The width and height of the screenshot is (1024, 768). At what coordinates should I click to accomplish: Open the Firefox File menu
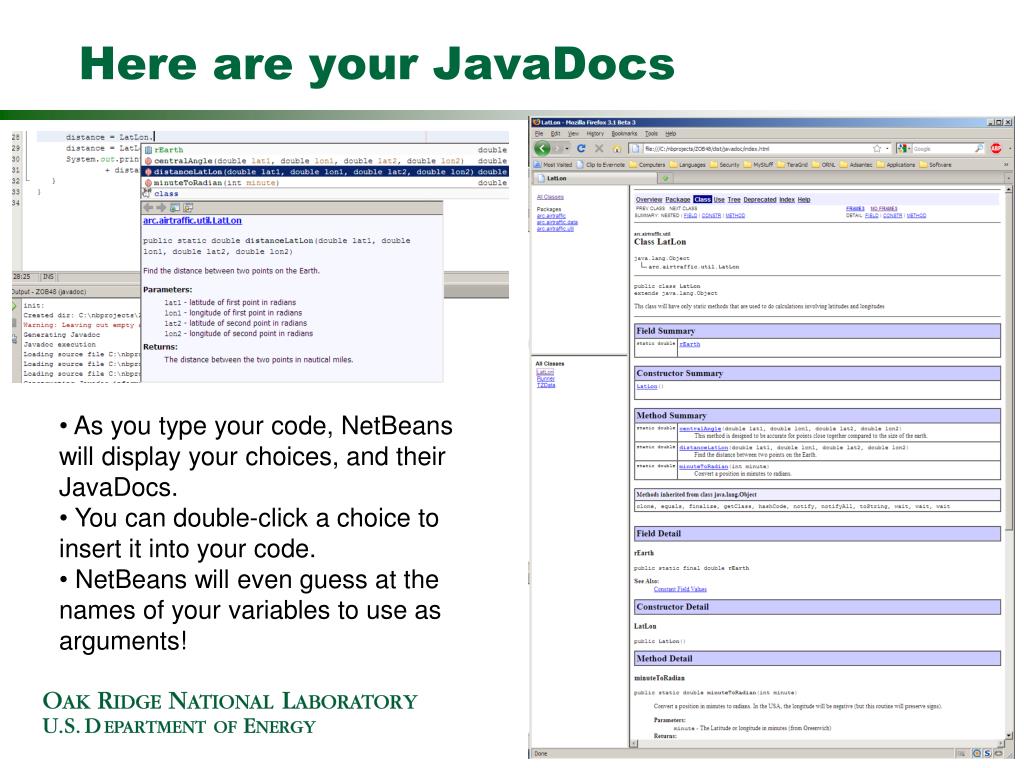coord(539,133)
